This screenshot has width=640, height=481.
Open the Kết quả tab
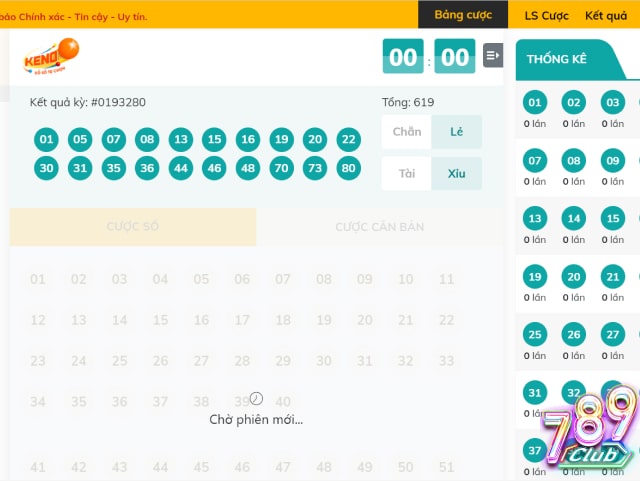click(606, 16)
